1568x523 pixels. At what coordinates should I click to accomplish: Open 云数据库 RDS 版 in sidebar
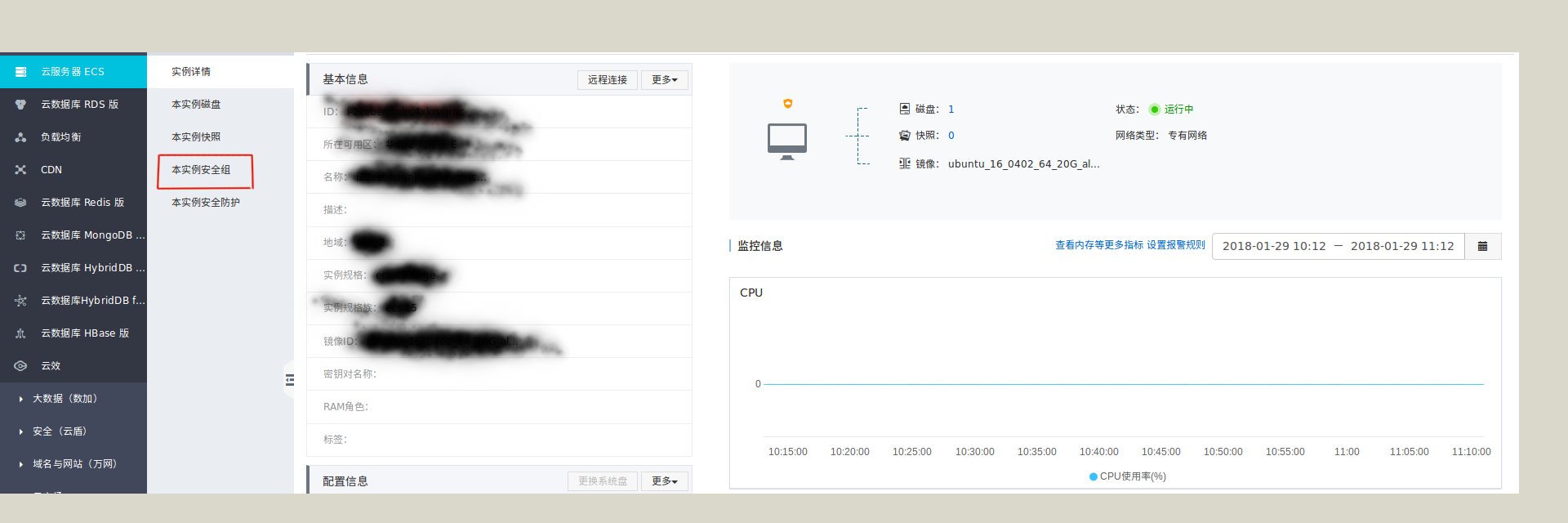click(x=73, y=105)
